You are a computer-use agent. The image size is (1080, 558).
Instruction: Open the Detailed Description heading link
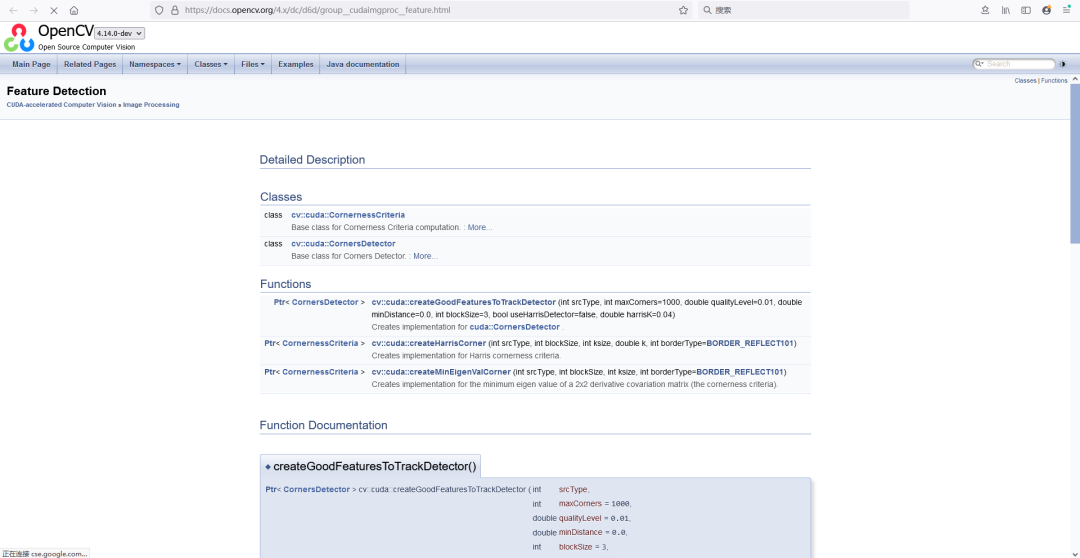tap(312, 160)
